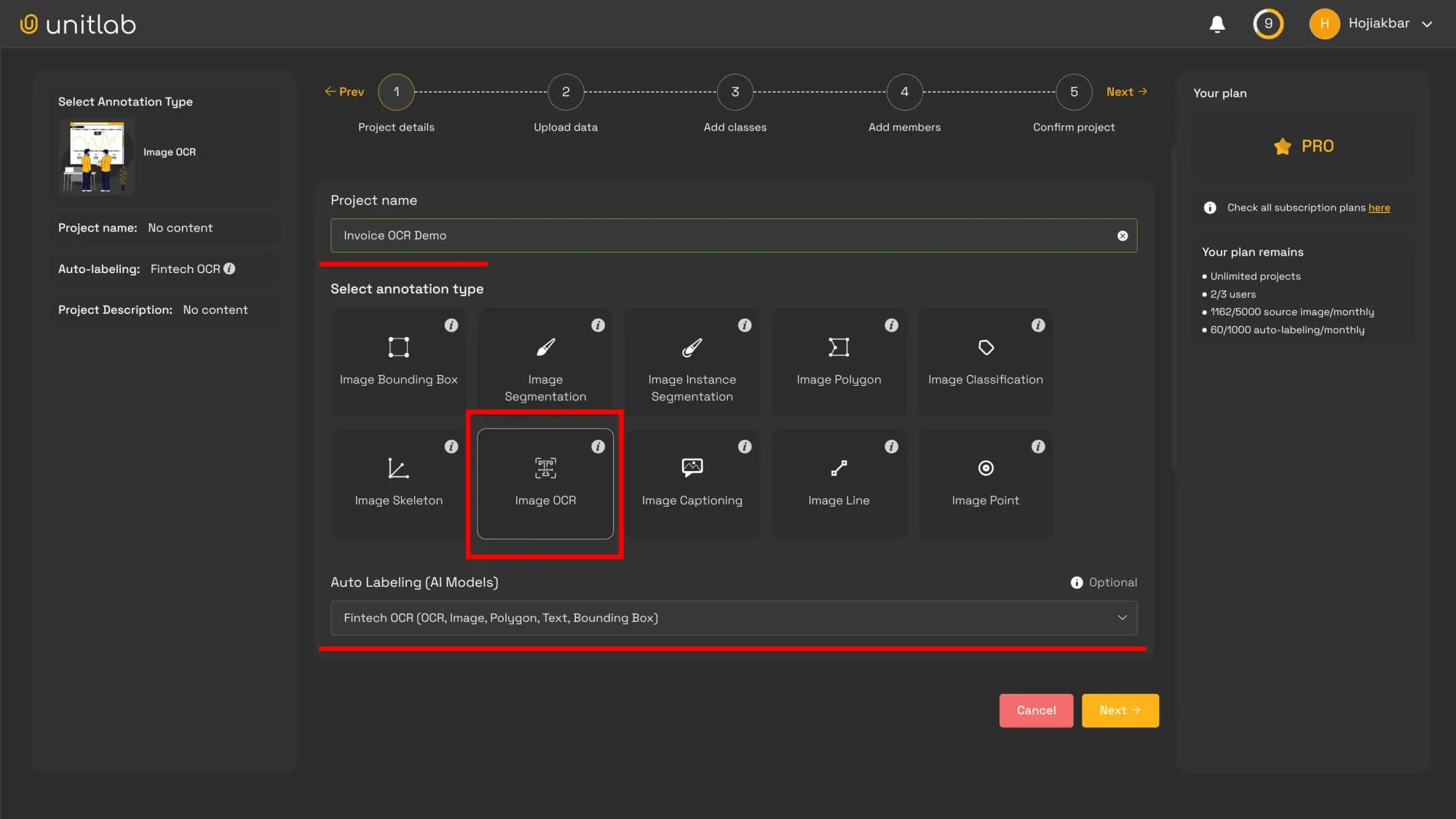
Task: Go to the Add members step
Action: pyautogui.click(x=904, y=92)
